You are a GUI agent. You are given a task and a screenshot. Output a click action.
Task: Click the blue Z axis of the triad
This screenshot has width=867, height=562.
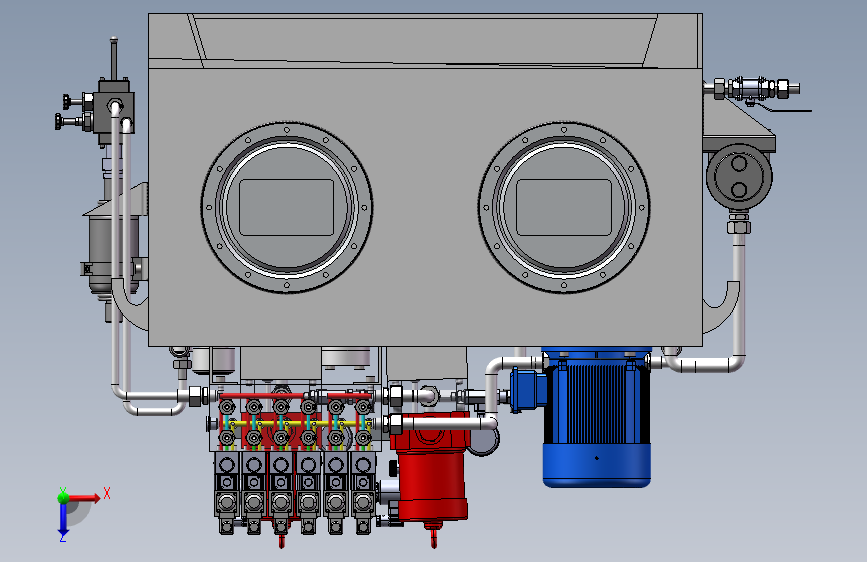(63, 518)
